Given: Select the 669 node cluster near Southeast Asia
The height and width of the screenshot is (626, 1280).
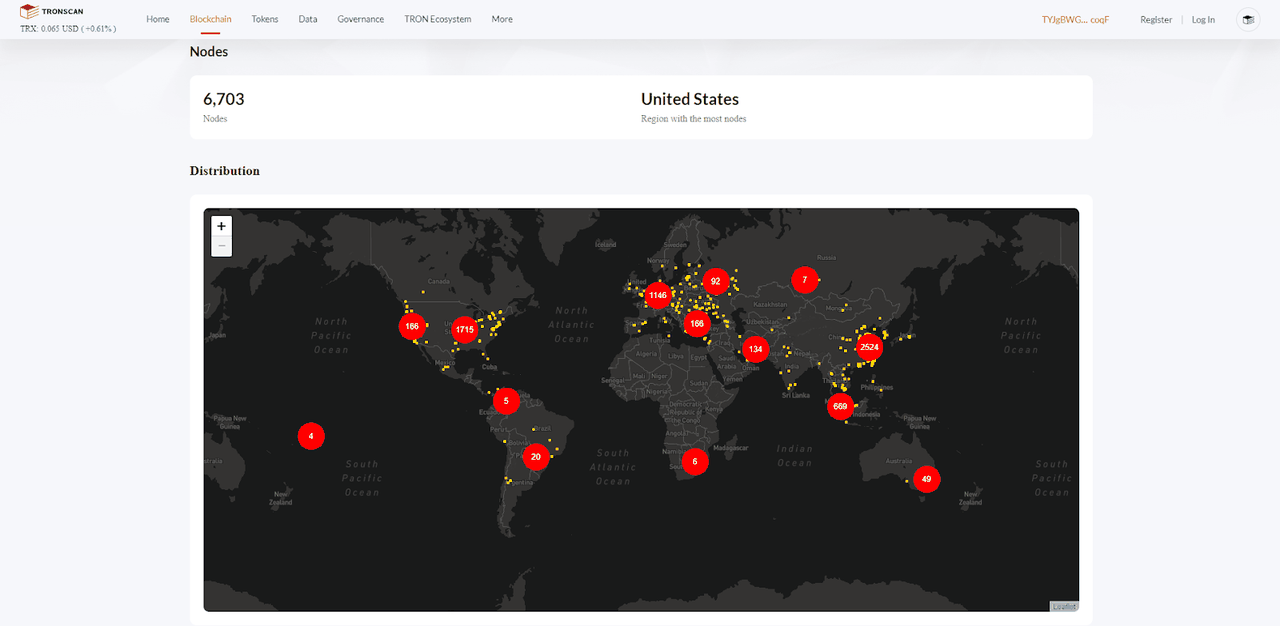Looking at the screenshot, I should point(840,406).
